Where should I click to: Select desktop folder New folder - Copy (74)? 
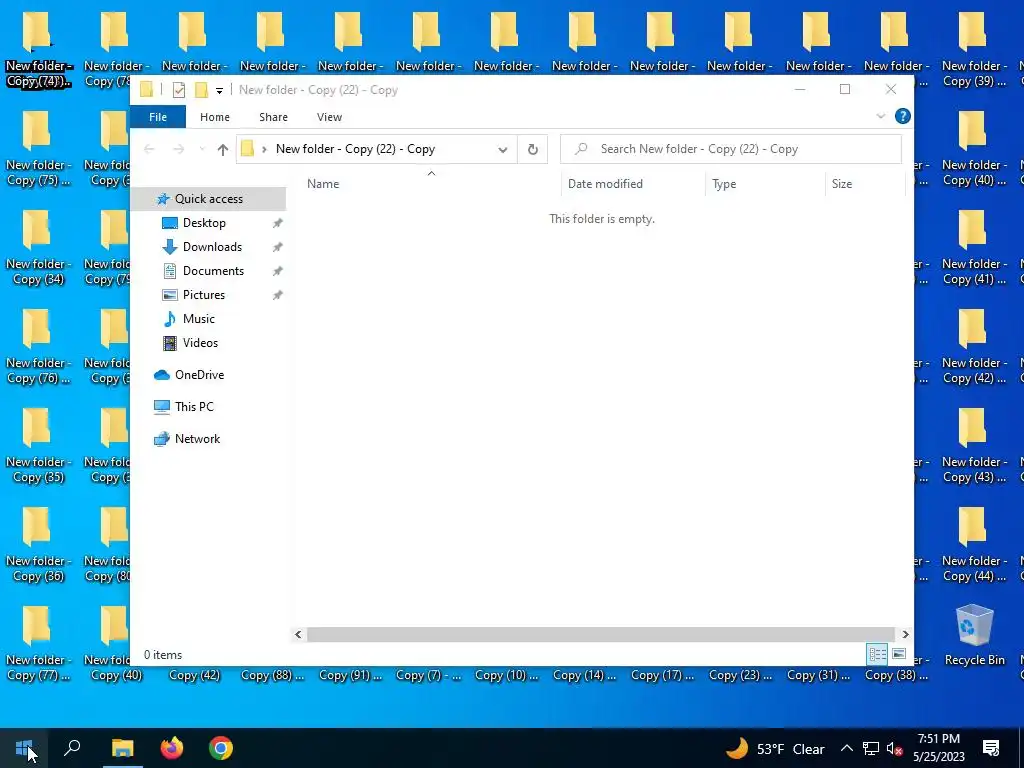(37, 49)
